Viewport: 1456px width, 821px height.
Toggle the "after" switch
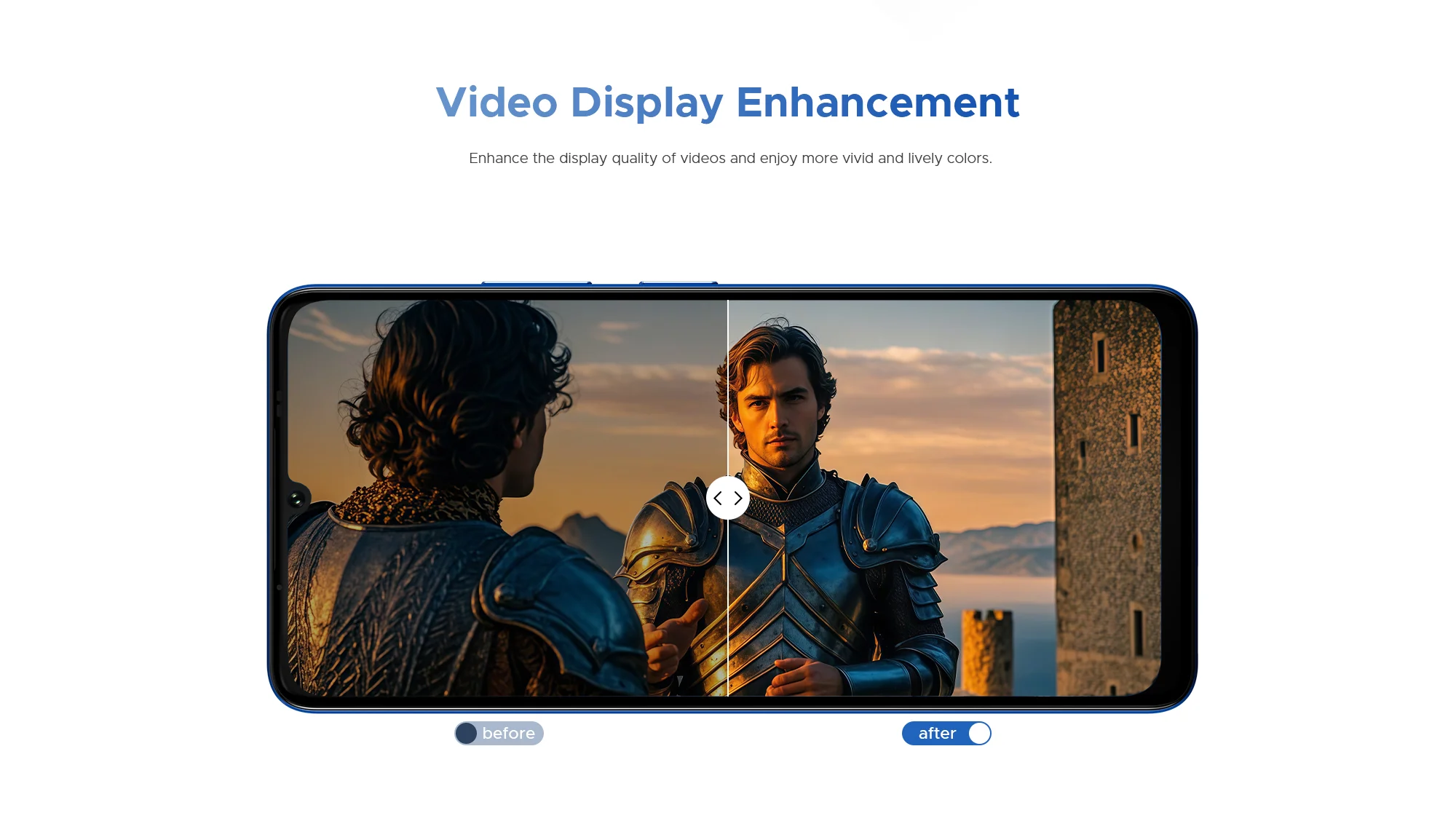(946, 733)
